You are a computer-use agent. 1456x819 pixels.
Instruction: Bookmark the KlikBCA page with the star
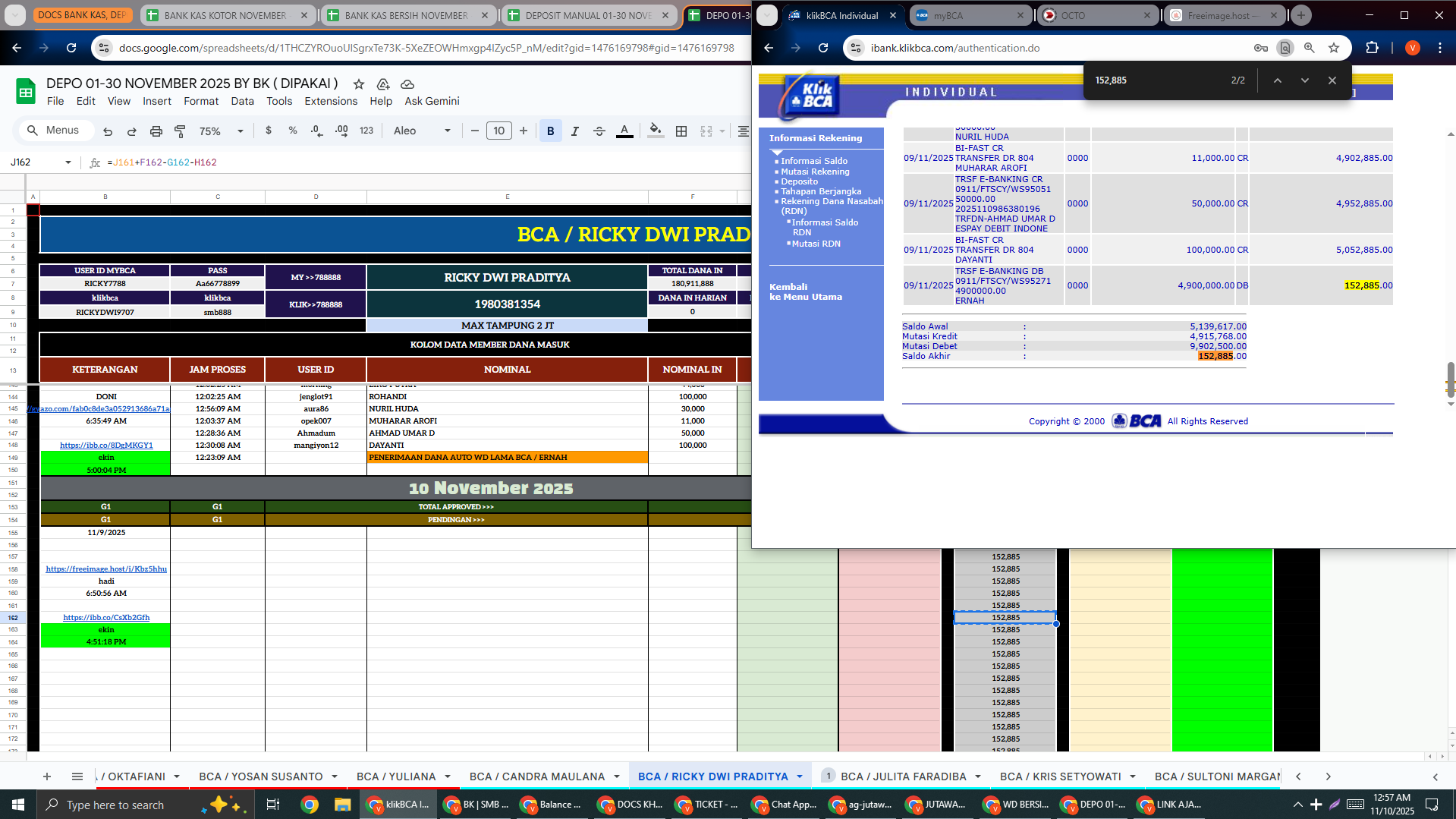(x=1334, y=48)
